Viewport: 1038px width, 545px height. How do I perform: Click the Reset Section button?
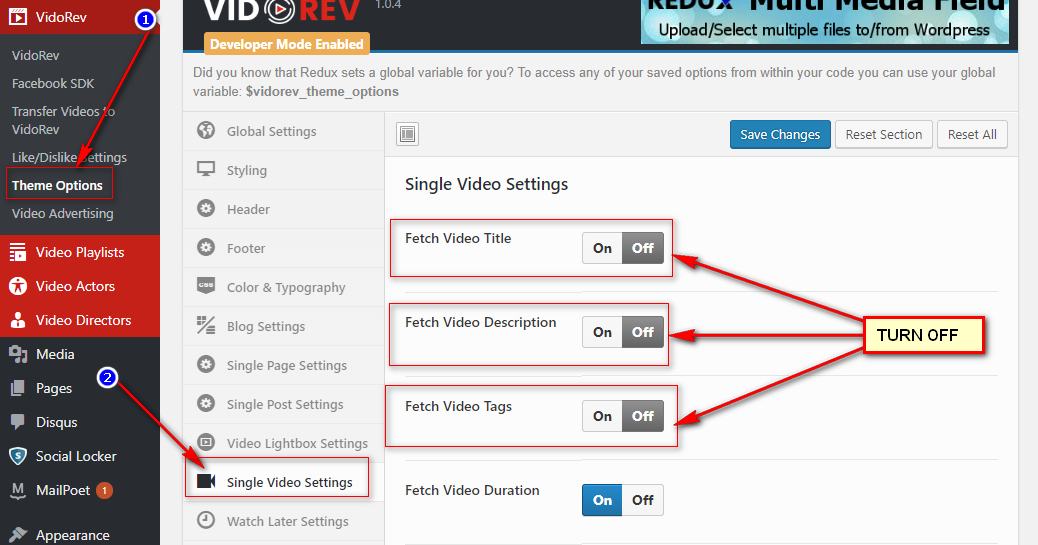point(884,134)
